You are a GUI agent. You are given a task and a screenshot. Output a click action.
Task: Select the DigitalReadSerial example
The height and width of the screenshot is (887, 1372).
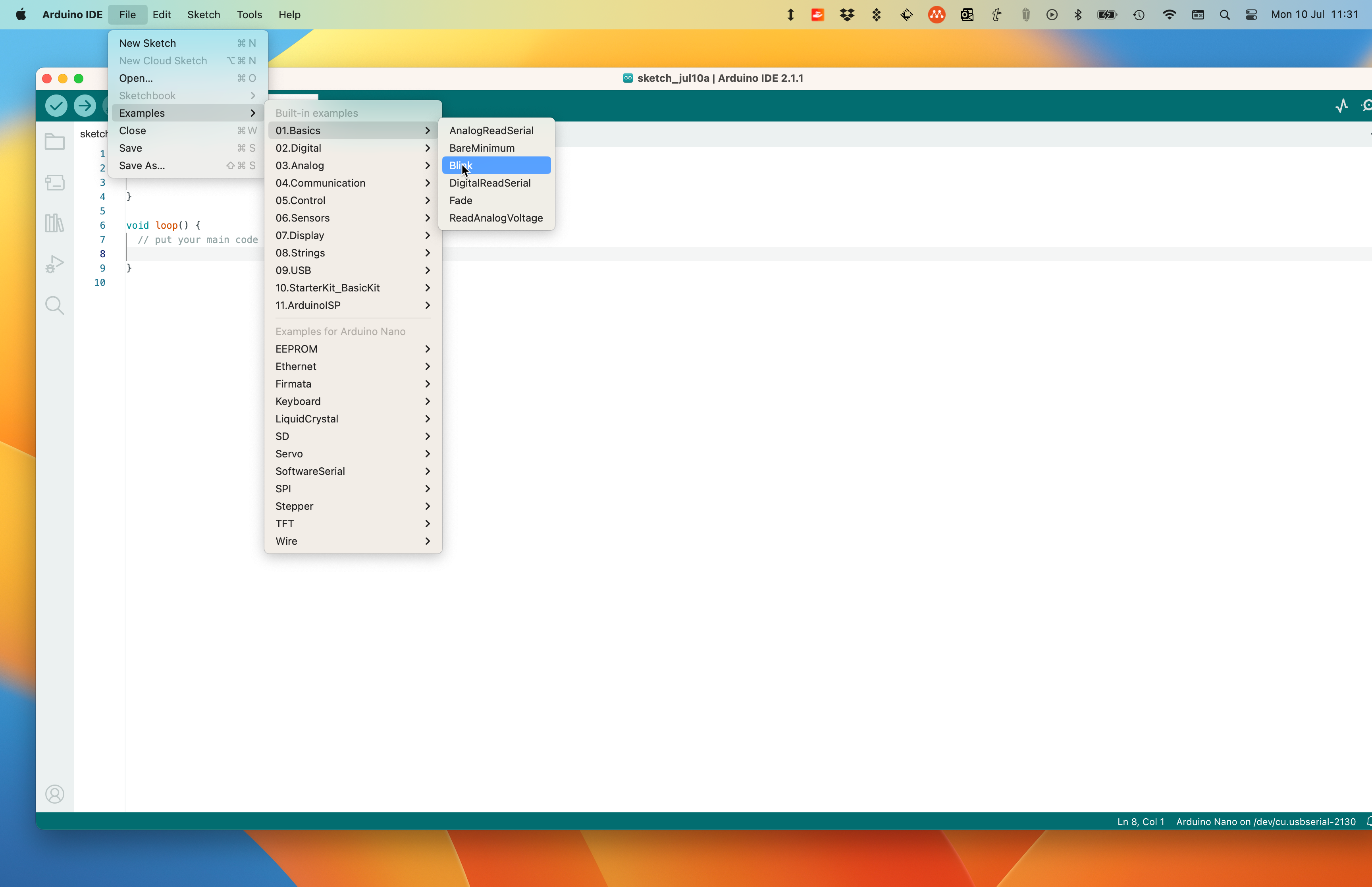[496, 183]
